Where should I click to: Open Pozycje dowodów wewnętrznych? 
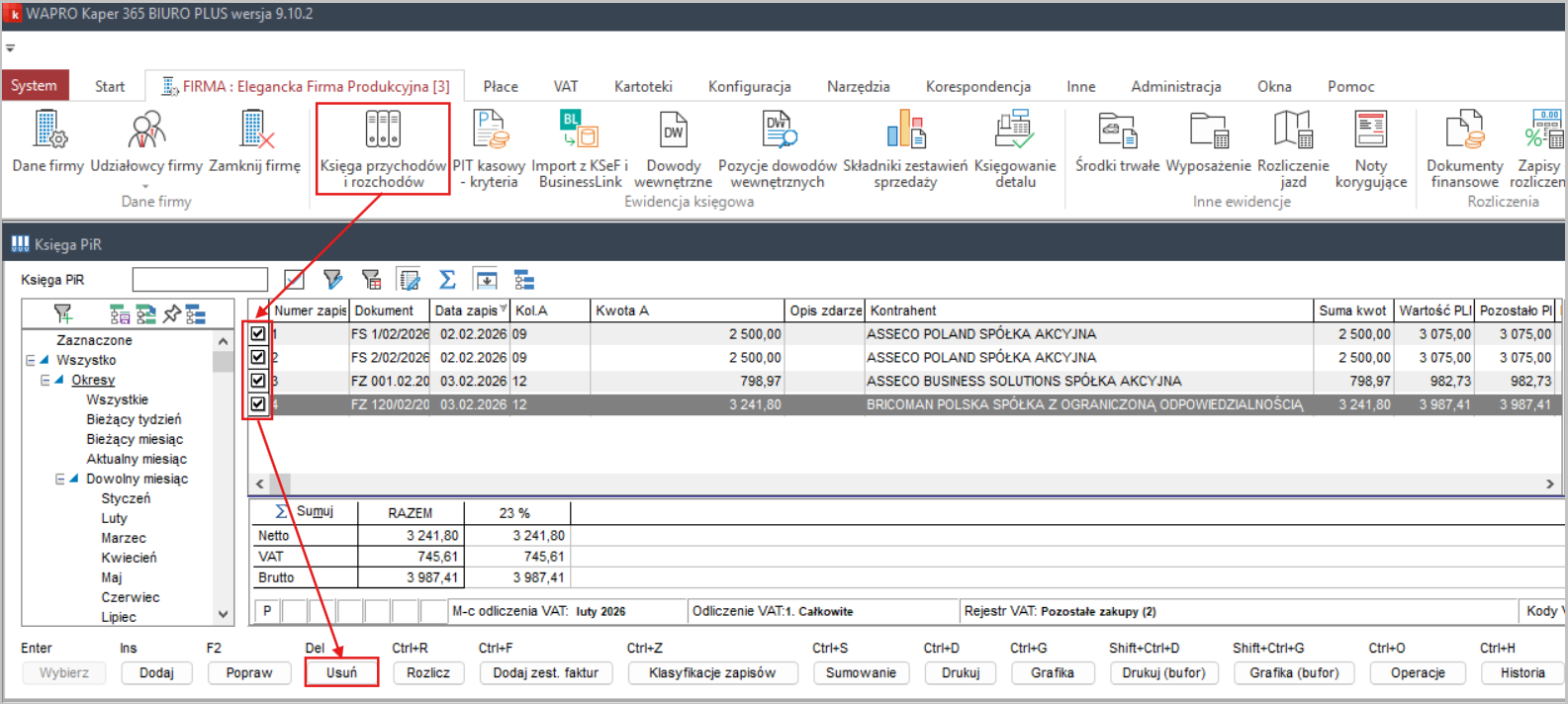(778, 148)
